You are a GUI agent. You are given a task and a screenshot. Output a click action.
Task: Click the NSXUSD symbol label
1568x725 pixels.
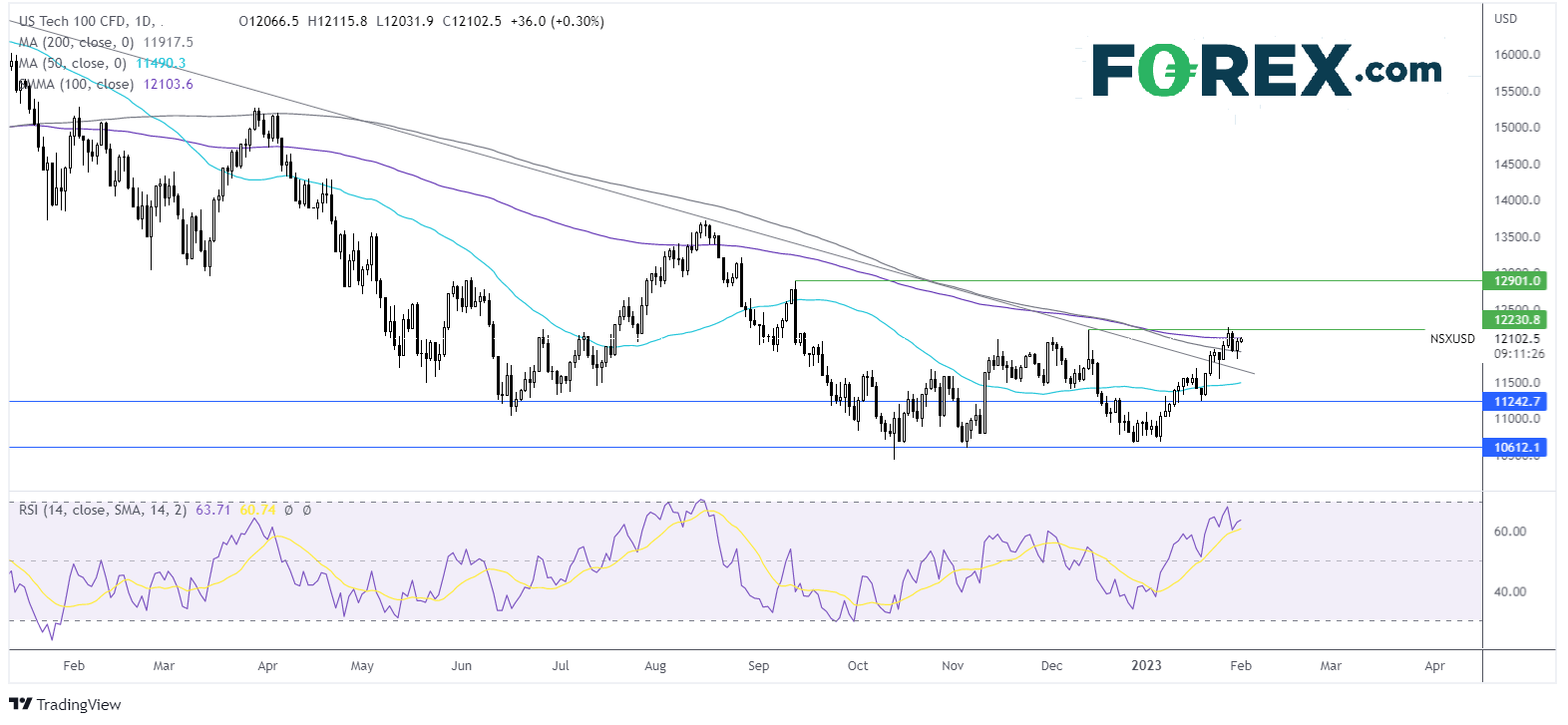1452,339
